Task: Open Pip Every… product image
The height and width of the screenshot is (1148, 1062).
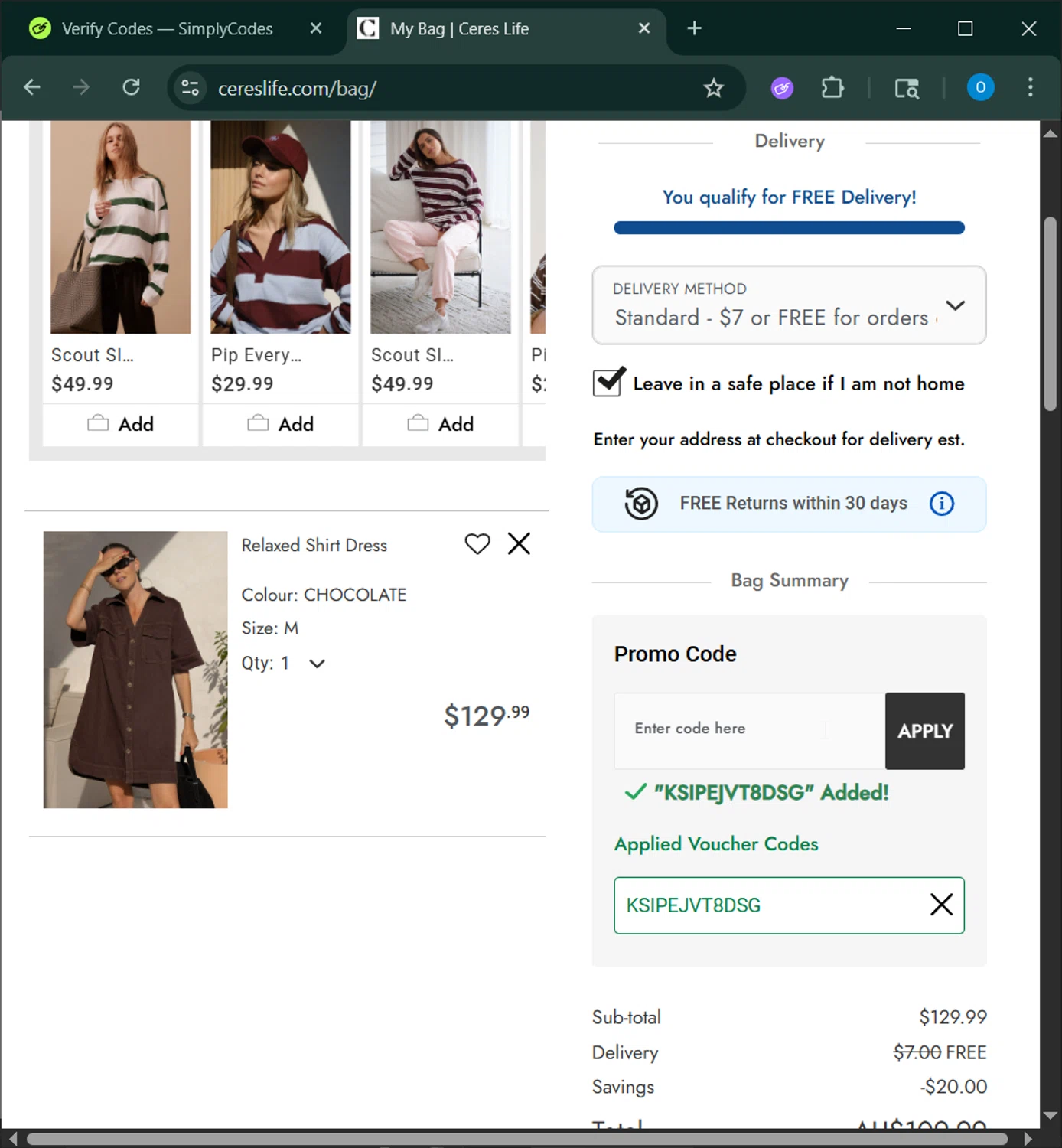Action: [x=281, y=227]
